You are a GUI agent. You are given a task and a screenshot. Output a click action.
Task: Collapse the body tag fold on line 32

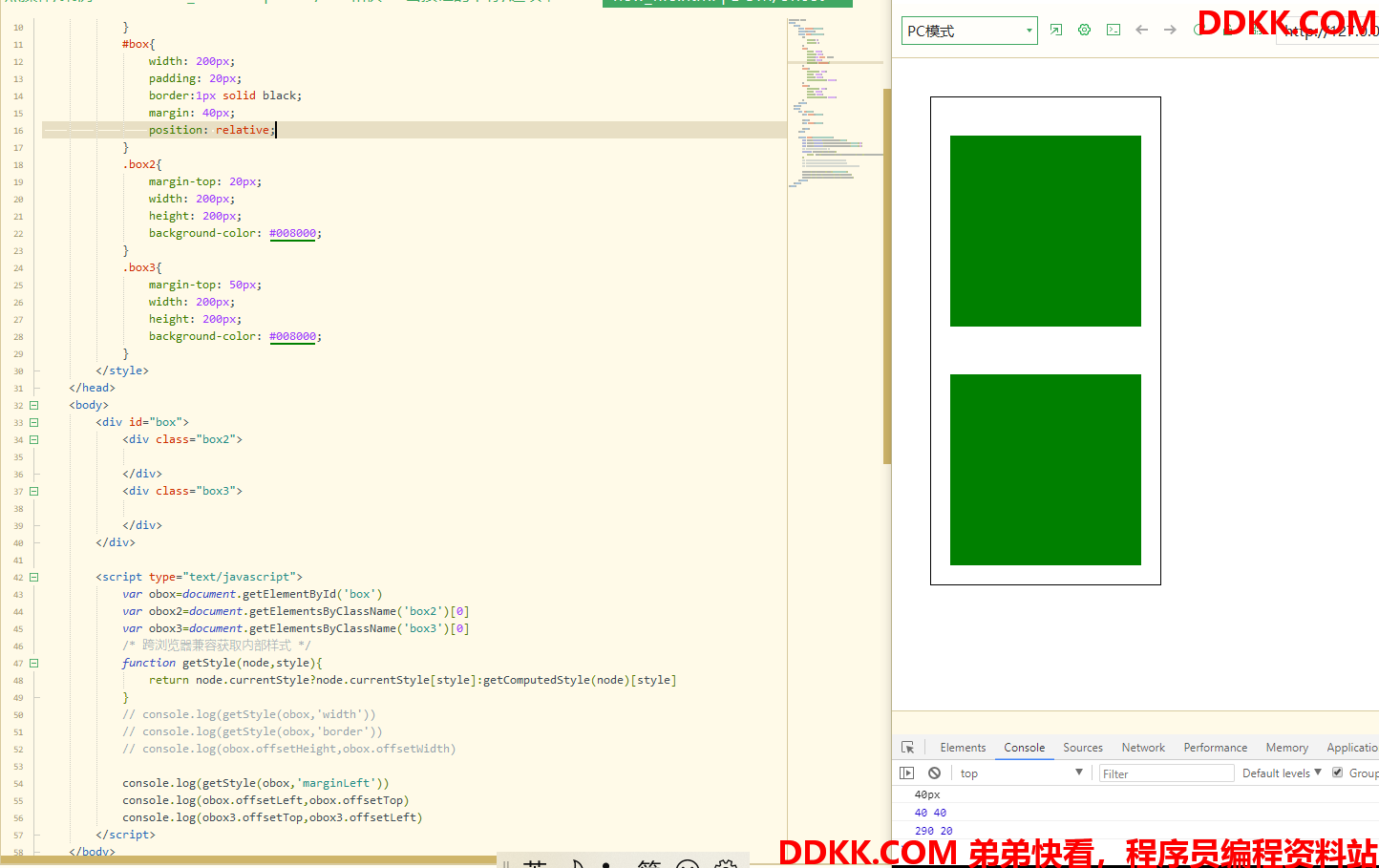pos(33,405)
